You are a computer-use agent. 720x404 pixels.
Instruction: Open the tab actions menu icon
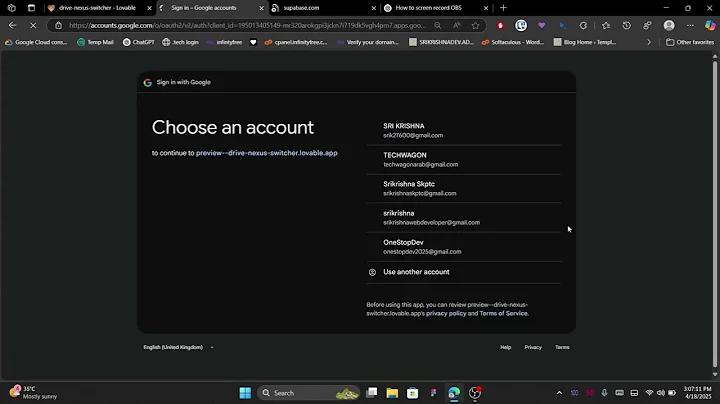[x=31, y=8]
